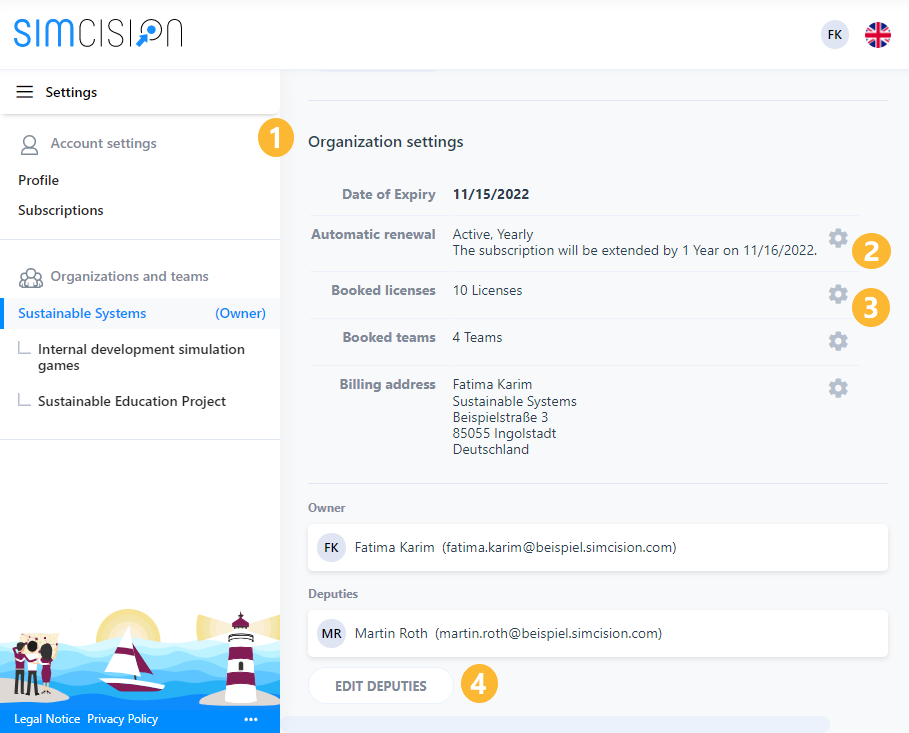Click the Deputies section label
The width and height of the screenshot is (909, 733).
333,594
